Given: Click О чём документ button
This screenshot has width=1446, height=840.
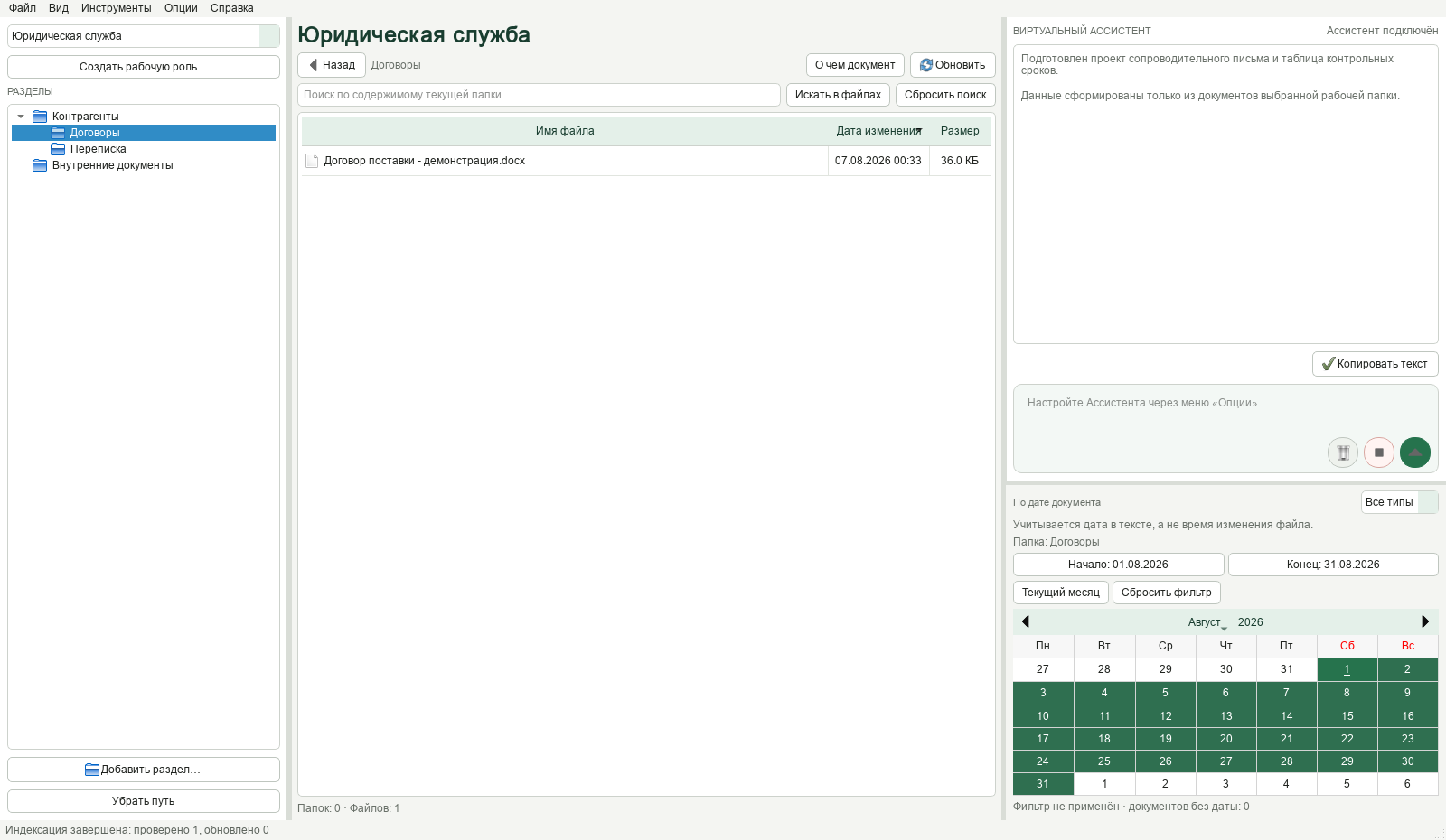Looking at the screenshot, I should point(855,65).
